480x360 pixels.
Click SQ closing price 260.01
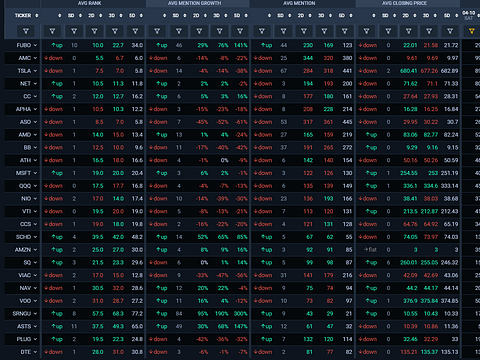409,263
